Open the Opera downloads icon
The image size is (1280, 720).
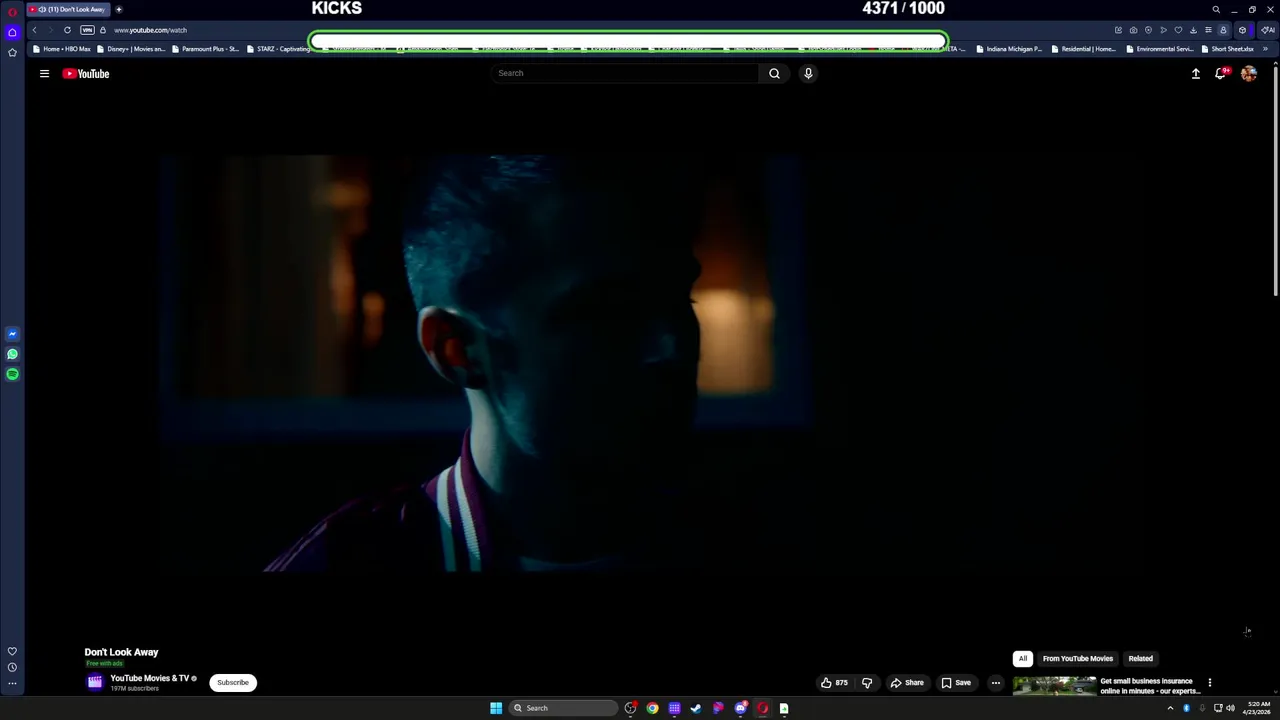pyautogui.click(x=1193, y=30)
